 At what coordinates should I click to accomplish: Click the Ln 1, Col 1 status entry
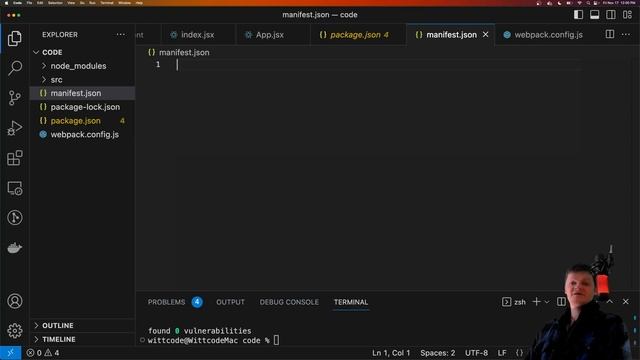[x=391, y=353]
